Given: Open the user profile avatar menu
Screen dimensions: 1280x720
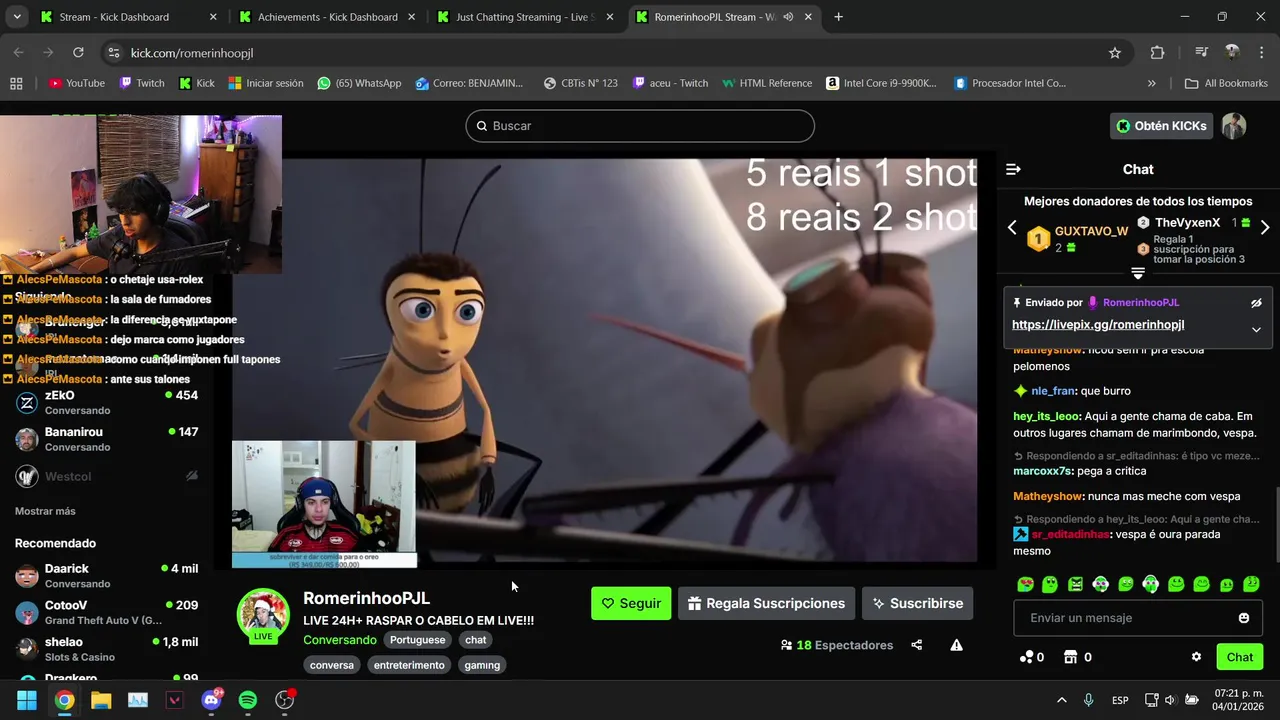Looking at the screenshot, I should [1234, 126].
